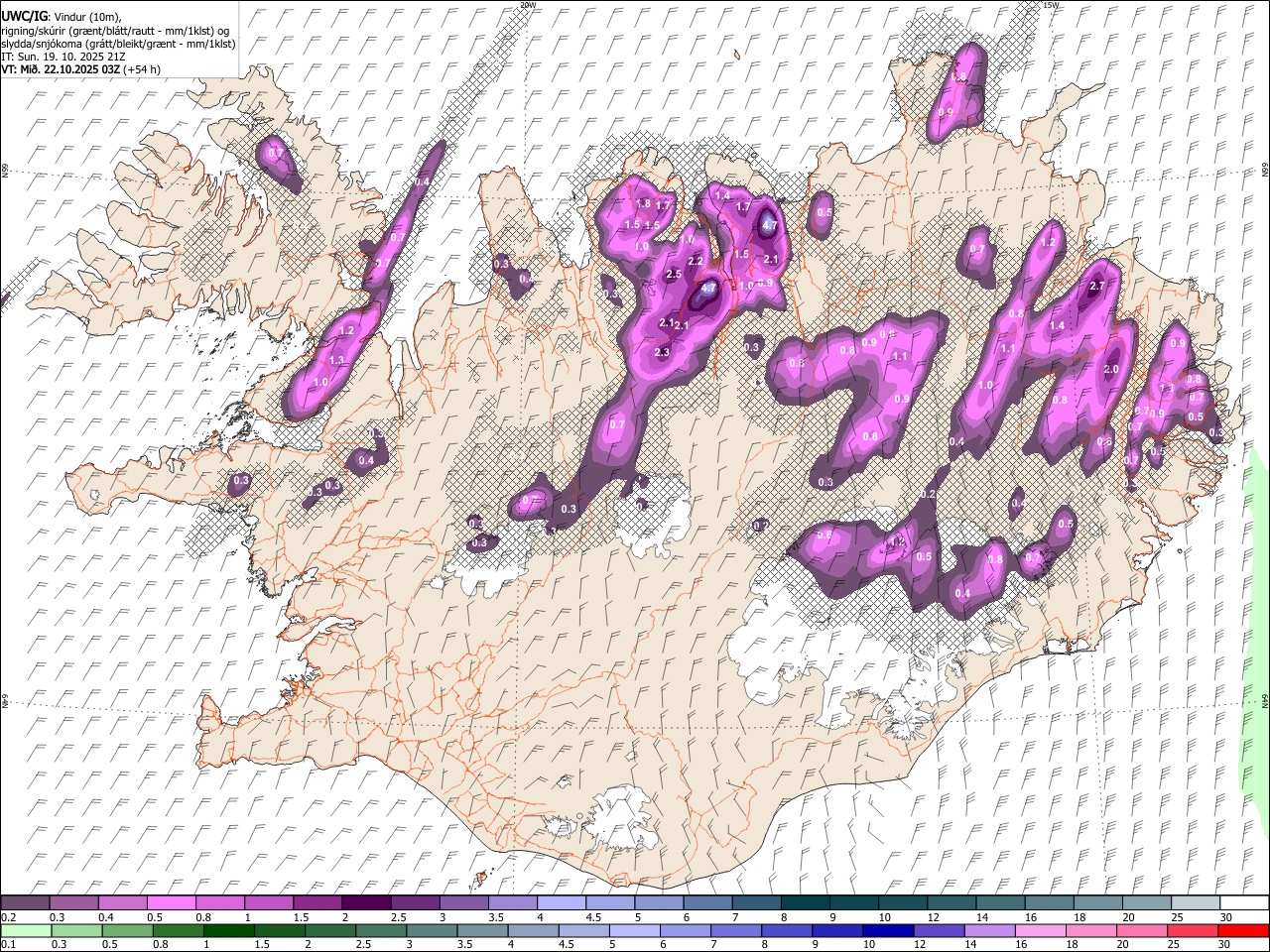1270x952 pixels.
Task: Click the 2.7 snowfall value on the map
Action: tap(1096, 287)
